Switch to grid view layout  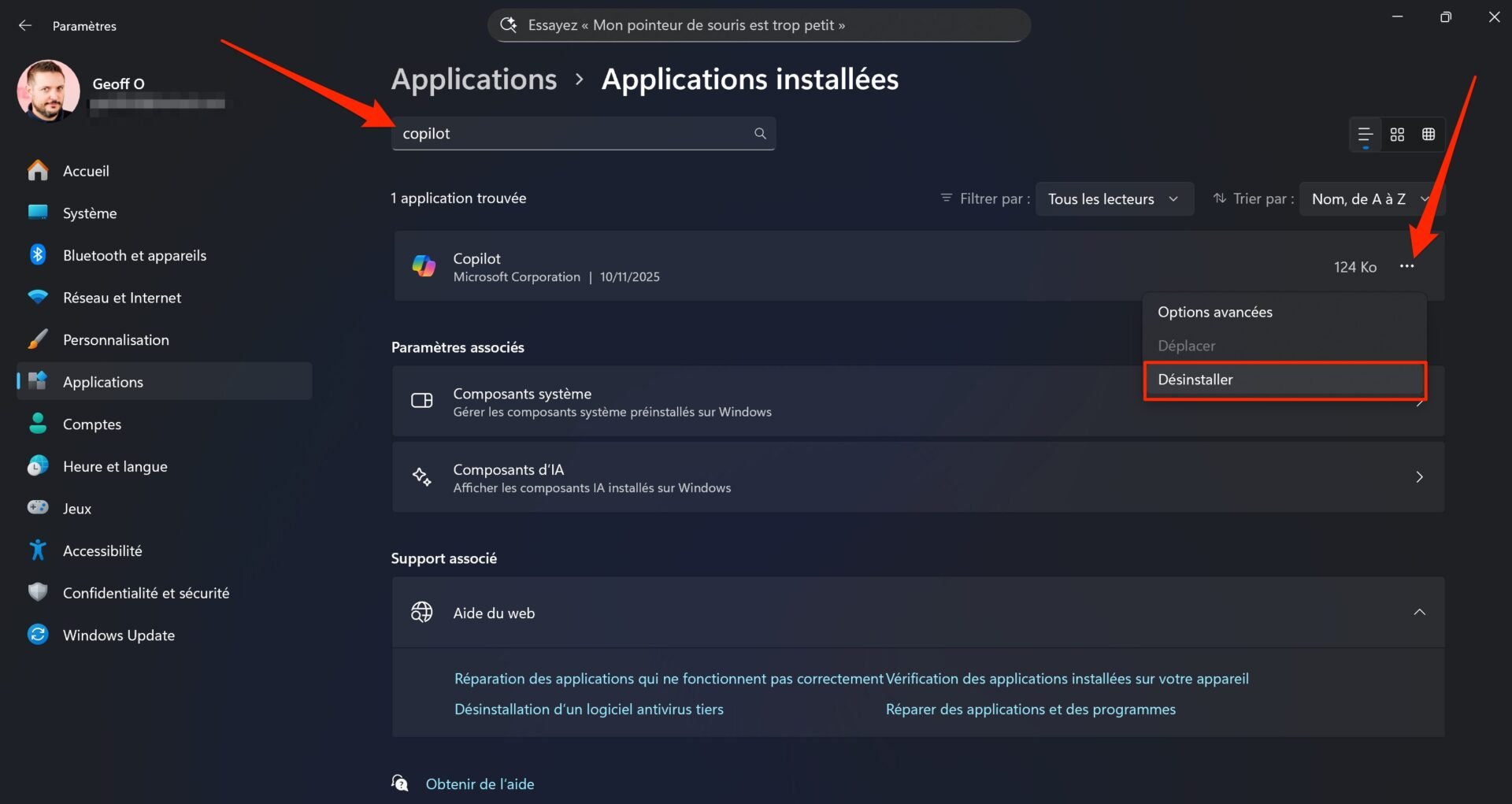pos(1398,134)
